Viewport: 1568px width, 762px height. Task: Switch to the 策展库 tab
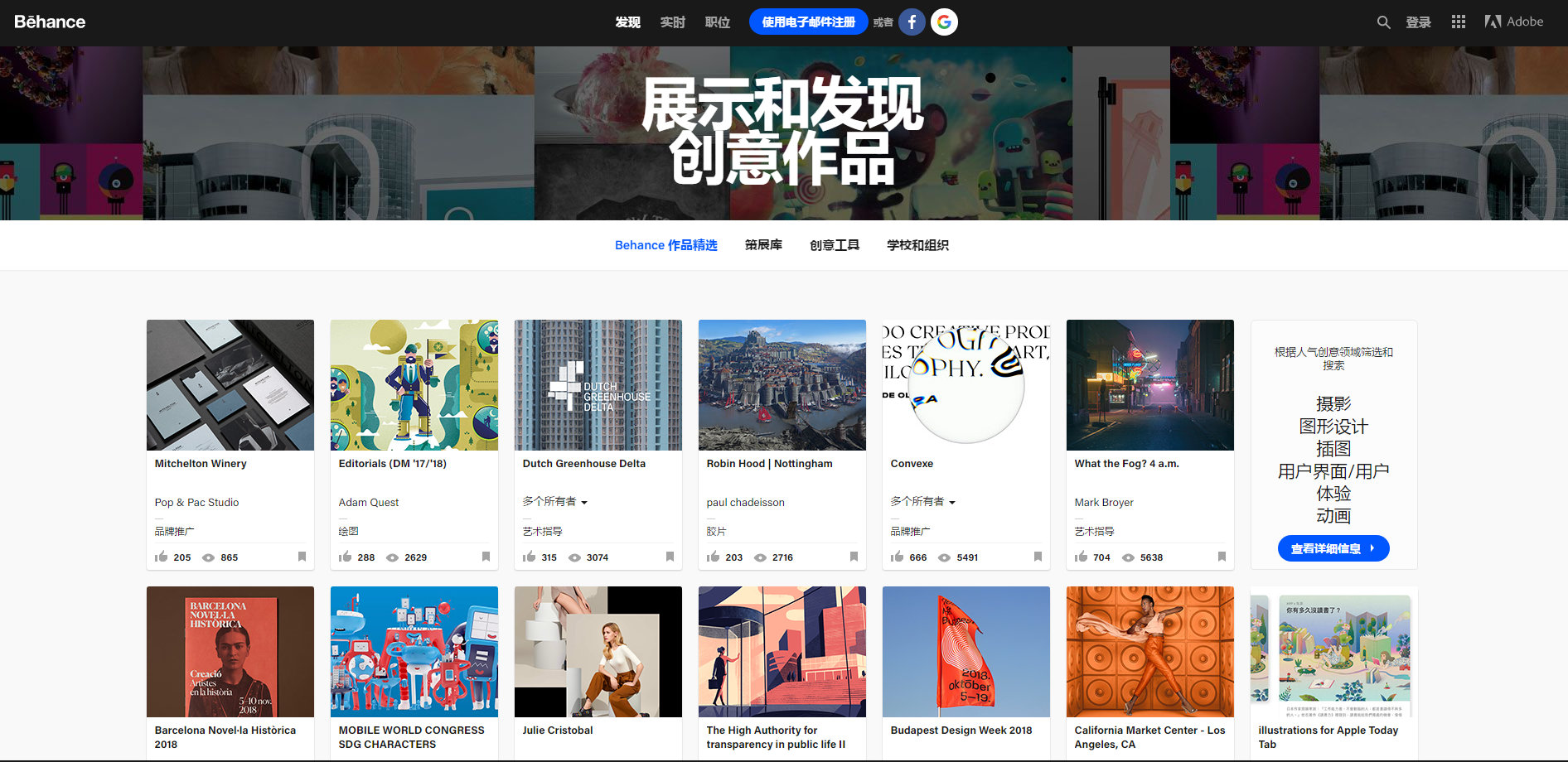click(763, 245)
